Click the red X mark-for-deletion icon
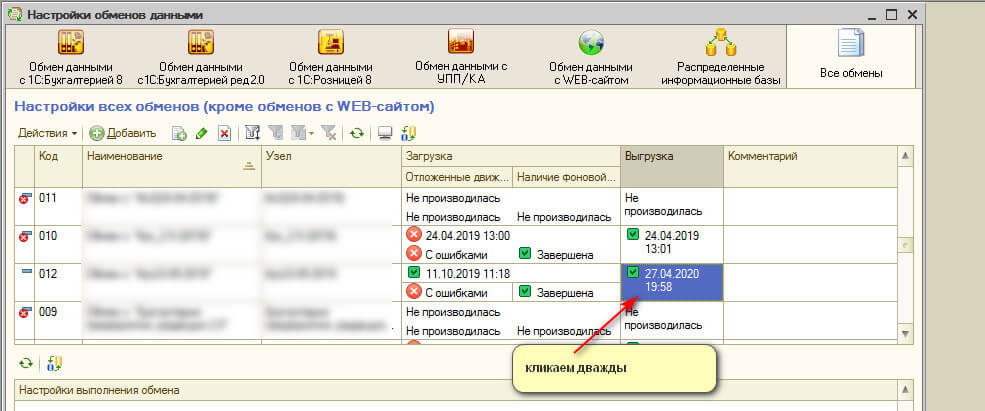Image resolution: width=985 pixels, height=411 pixels. 225,133
